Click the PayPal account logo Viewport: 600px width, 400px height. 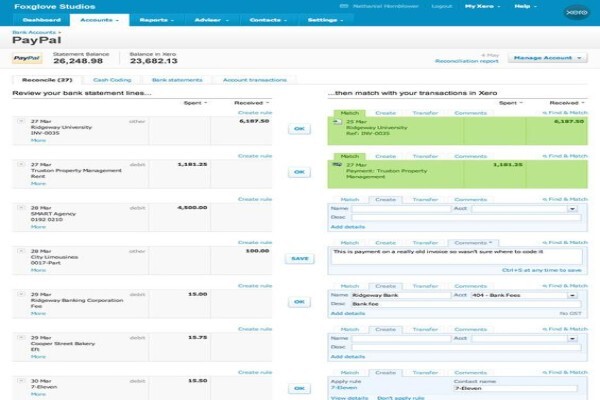tap(27, 58)
